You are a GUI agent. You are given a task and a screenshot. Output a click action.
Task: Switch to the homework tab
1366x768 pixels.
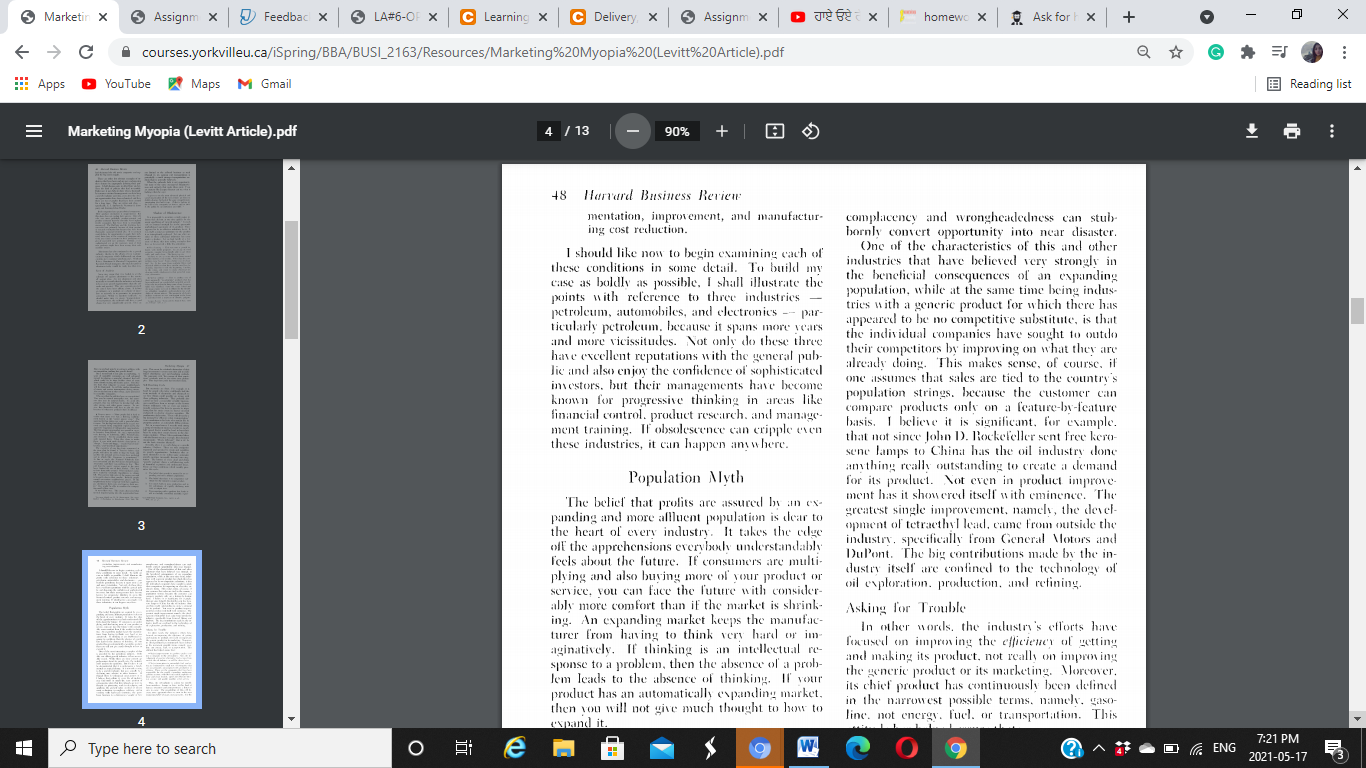(941, 17)
